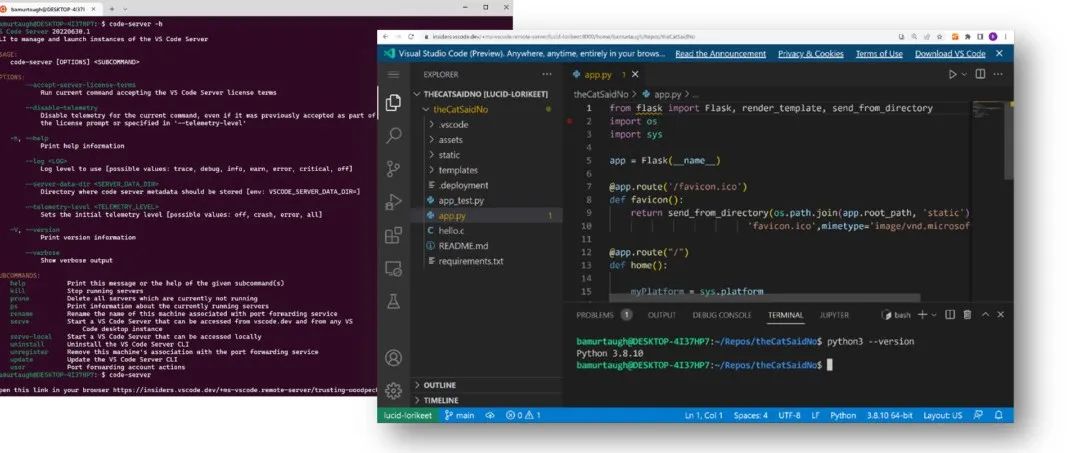Viewport: 1073px width, 453px height.
Task: Click Spaces: 4 indentation setting
Action: click(x=751, y=415)
